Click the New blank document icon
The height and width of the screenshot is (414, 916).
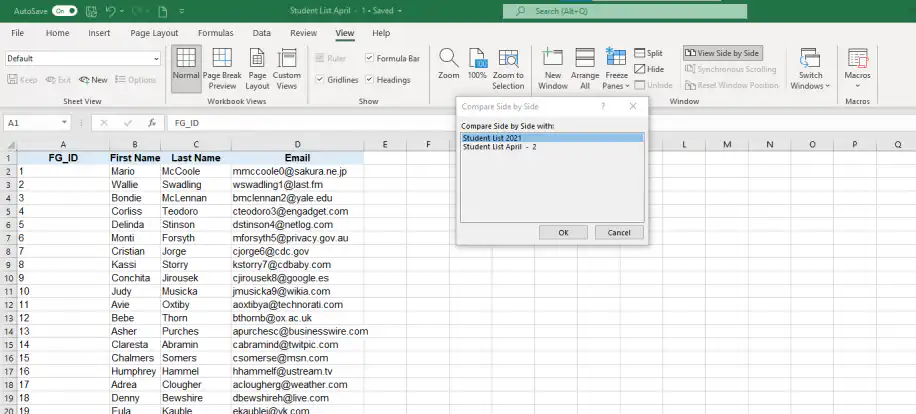[x=163, y=11]
